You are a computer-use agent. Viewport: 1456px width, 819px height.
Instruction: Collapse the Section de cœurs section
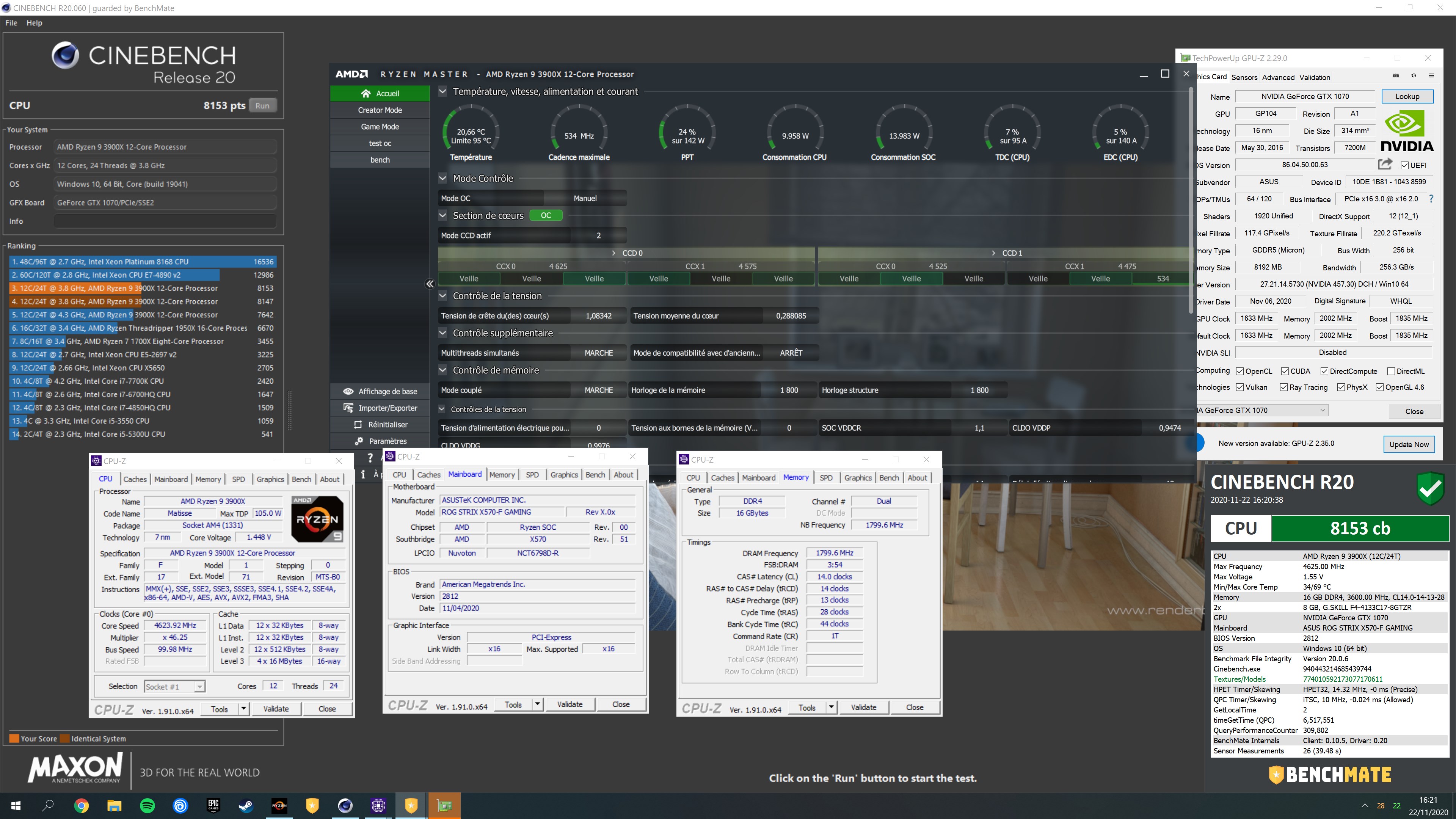click(x=442, y=215)
